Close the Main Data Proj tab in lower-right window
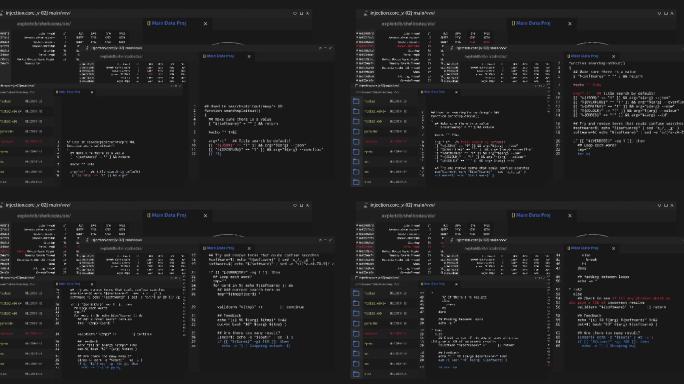This screenshot has height=384, width=684. 570,216
